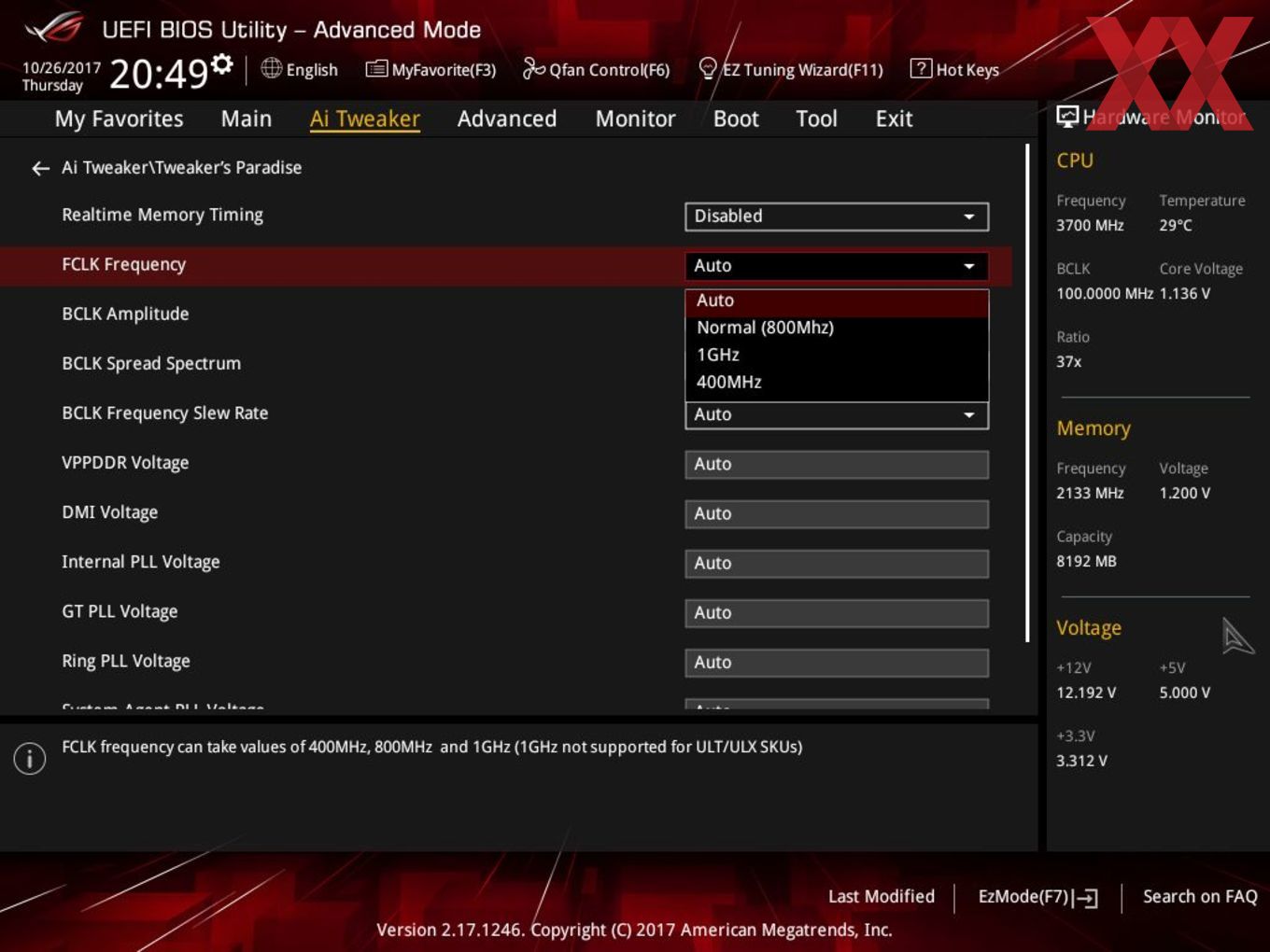This screenshot has width=1270, height=952.
Task: Click the 12.192 V reading
Action: tap(1086, 693)
